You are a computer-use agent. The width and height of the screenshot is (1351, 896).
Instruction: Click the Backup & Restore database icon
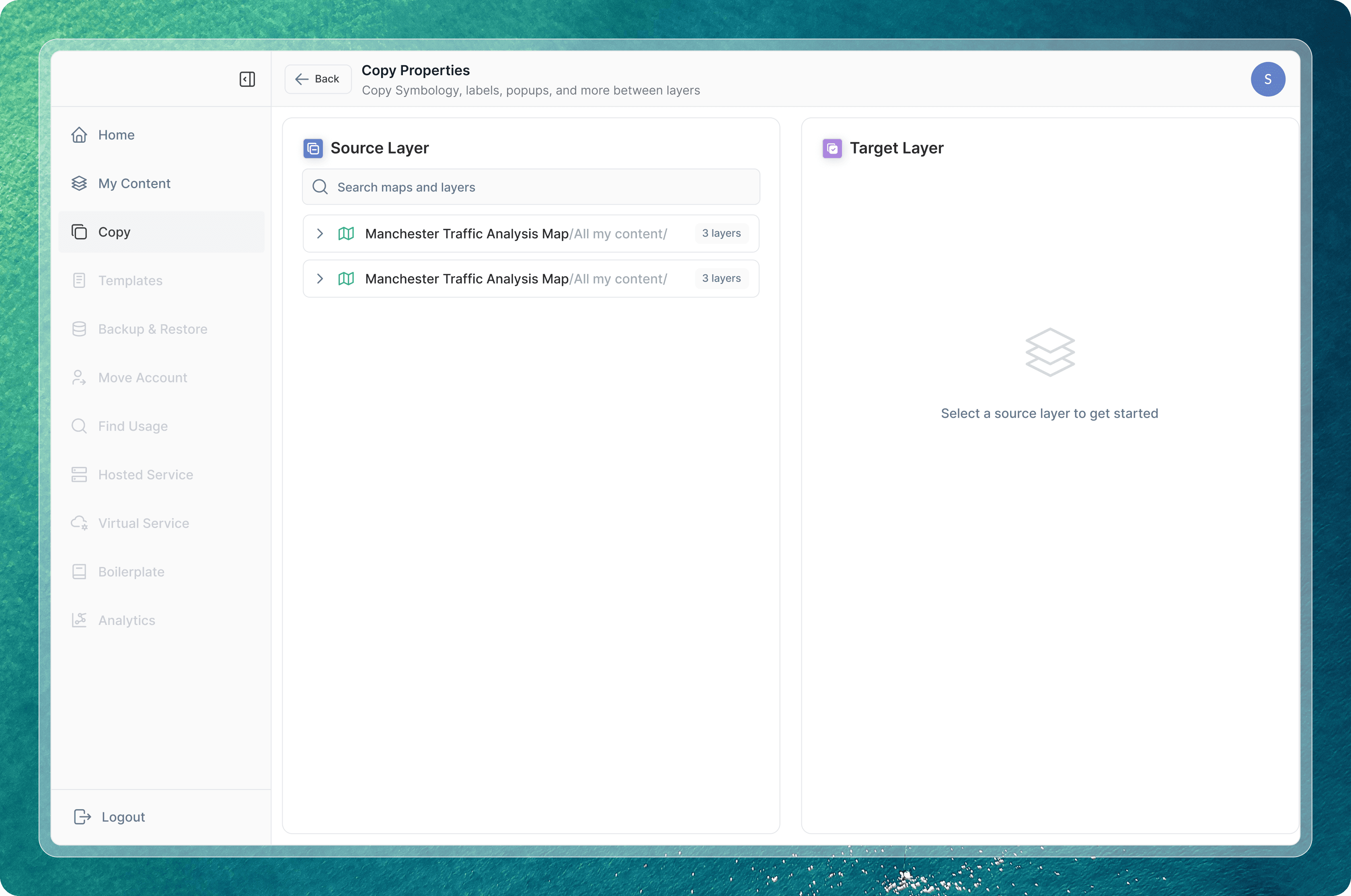[79, 329]
